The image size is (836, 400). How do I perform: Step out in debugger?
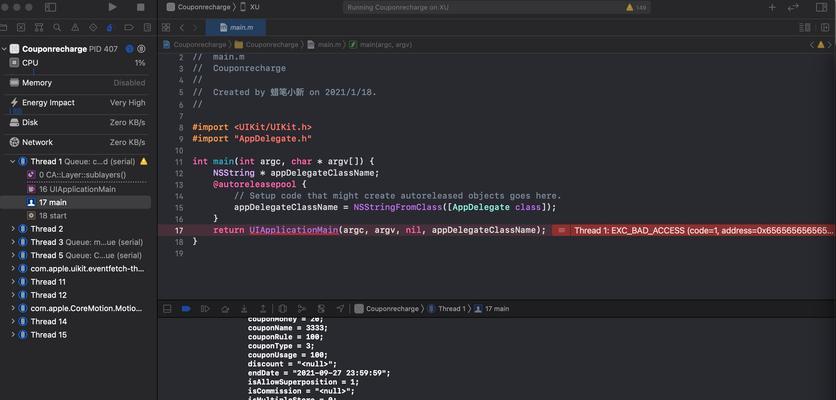coord(263,309)
